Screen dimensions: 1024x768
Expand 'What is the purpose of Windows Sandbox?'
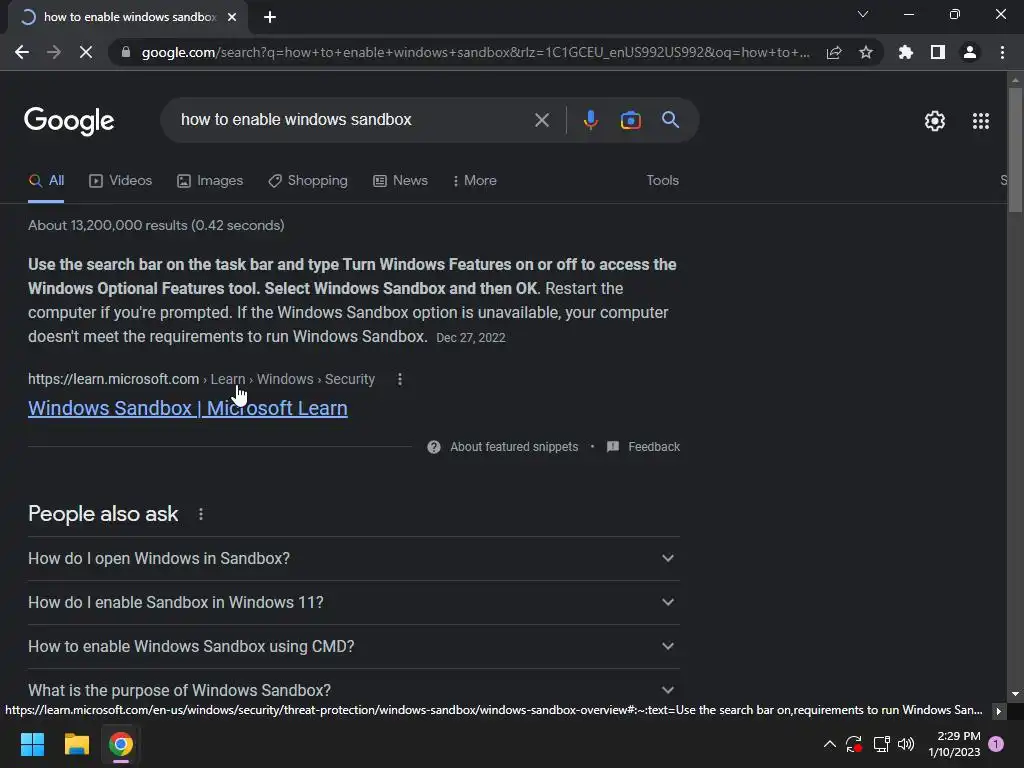coord(354,689)
